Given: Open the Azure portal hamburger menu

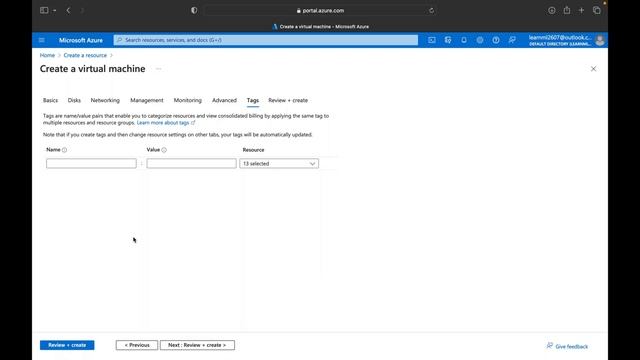Looking at the screenshot, I should (42, 40).
